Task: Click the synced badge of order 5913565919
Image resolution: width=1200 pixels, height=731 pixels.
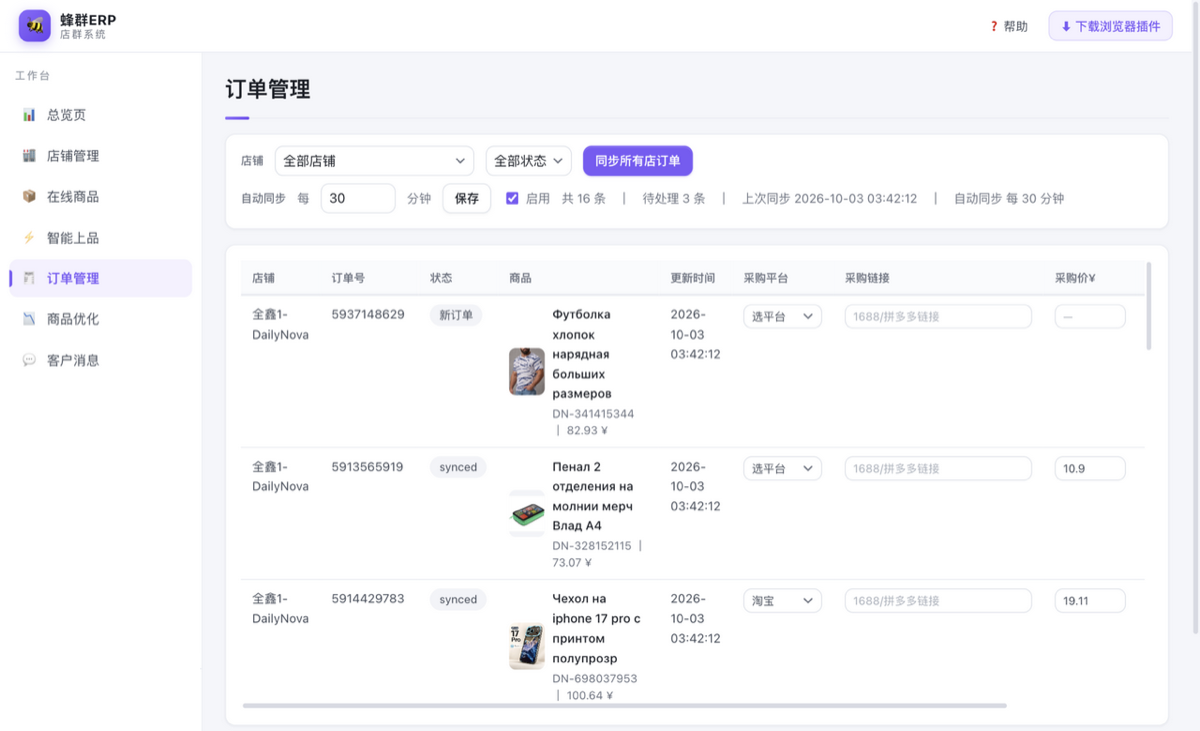Action: (458, 467)
